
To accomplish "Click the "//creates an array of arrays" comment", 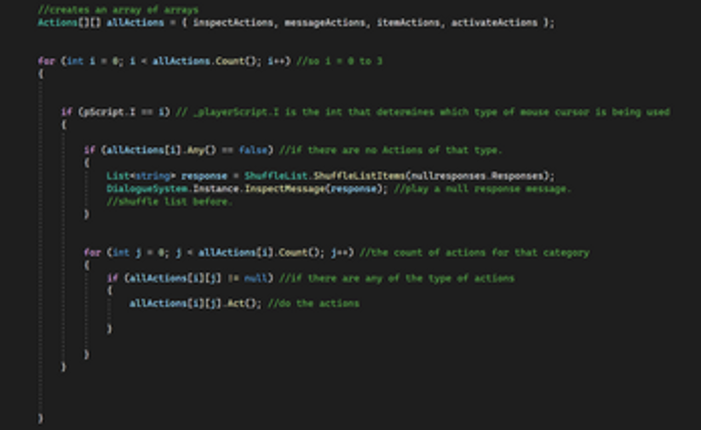I will click(118, 10).
